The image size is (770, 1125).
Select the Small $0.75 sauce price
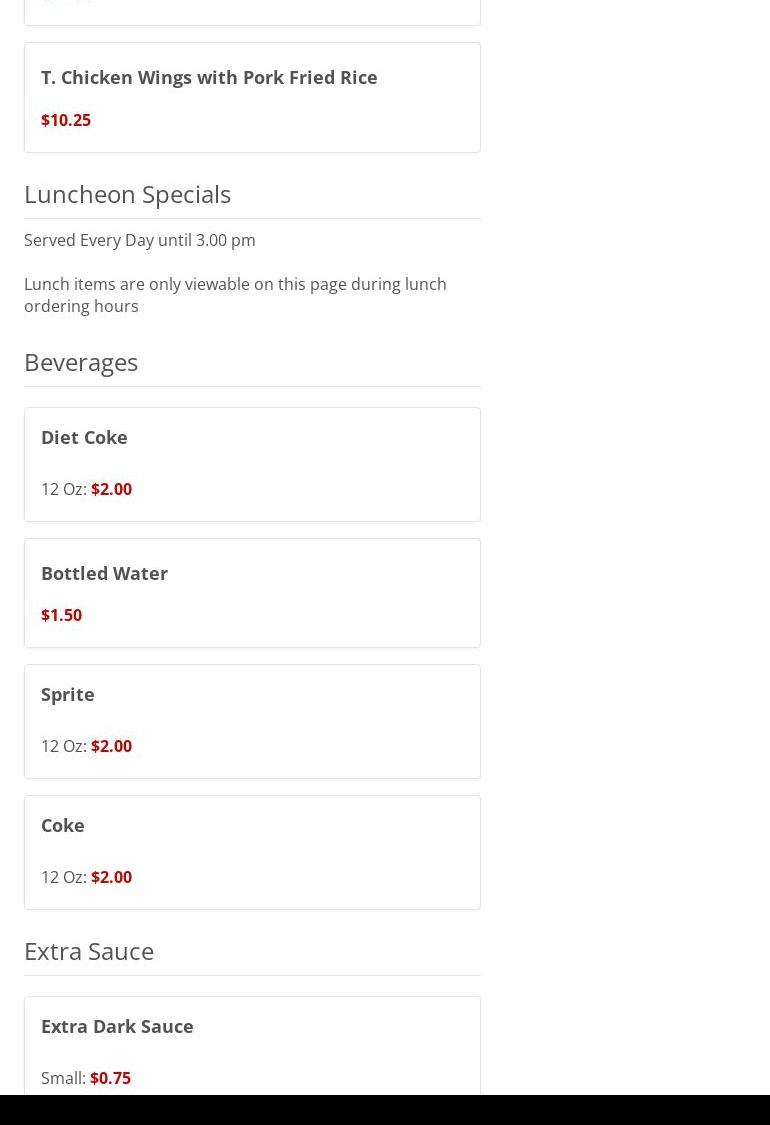click(110, 1078)
